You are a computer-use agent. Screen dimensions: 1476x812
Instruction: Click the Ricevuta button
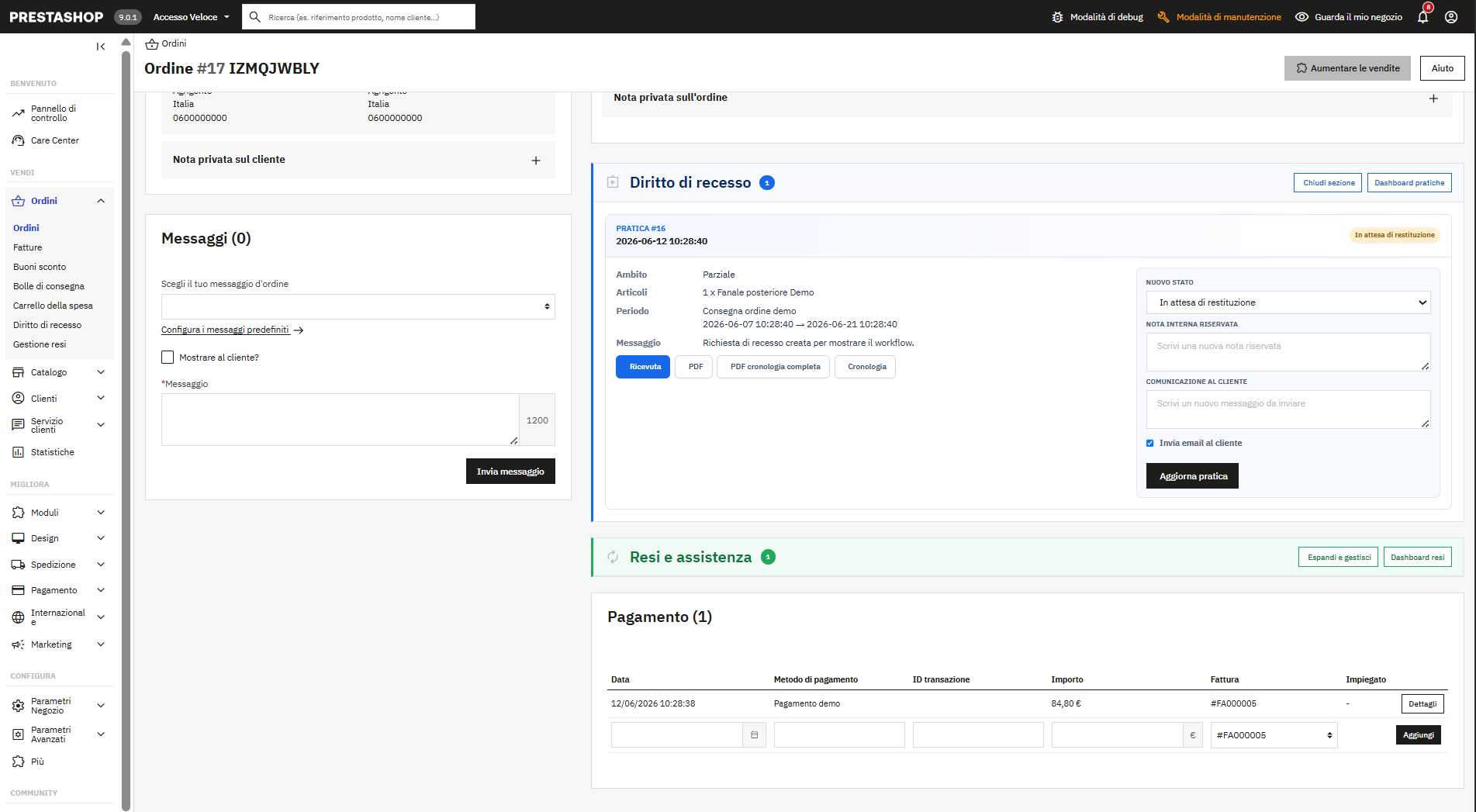(643, 367)
